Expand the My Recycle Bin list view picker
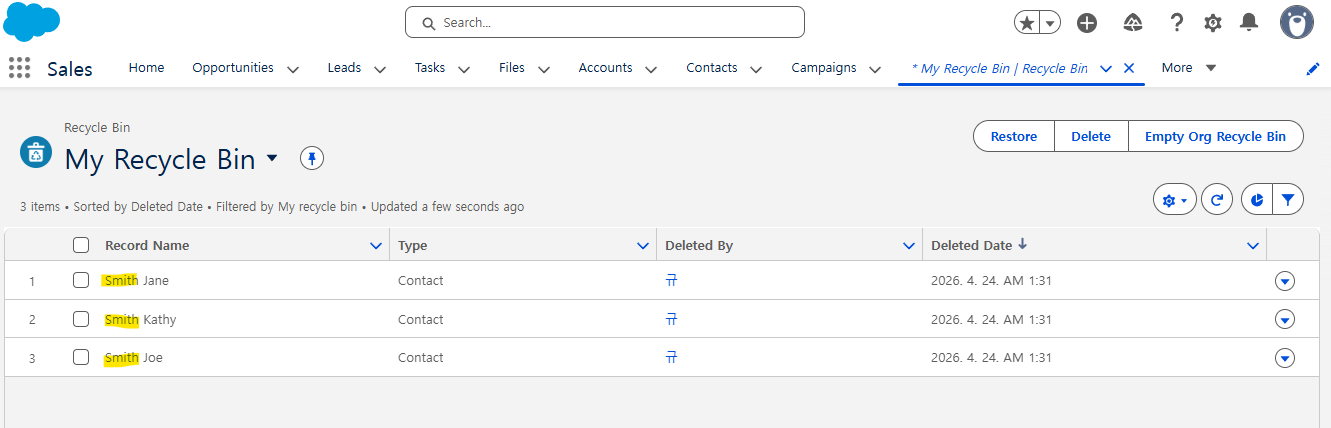 point(272,159)
